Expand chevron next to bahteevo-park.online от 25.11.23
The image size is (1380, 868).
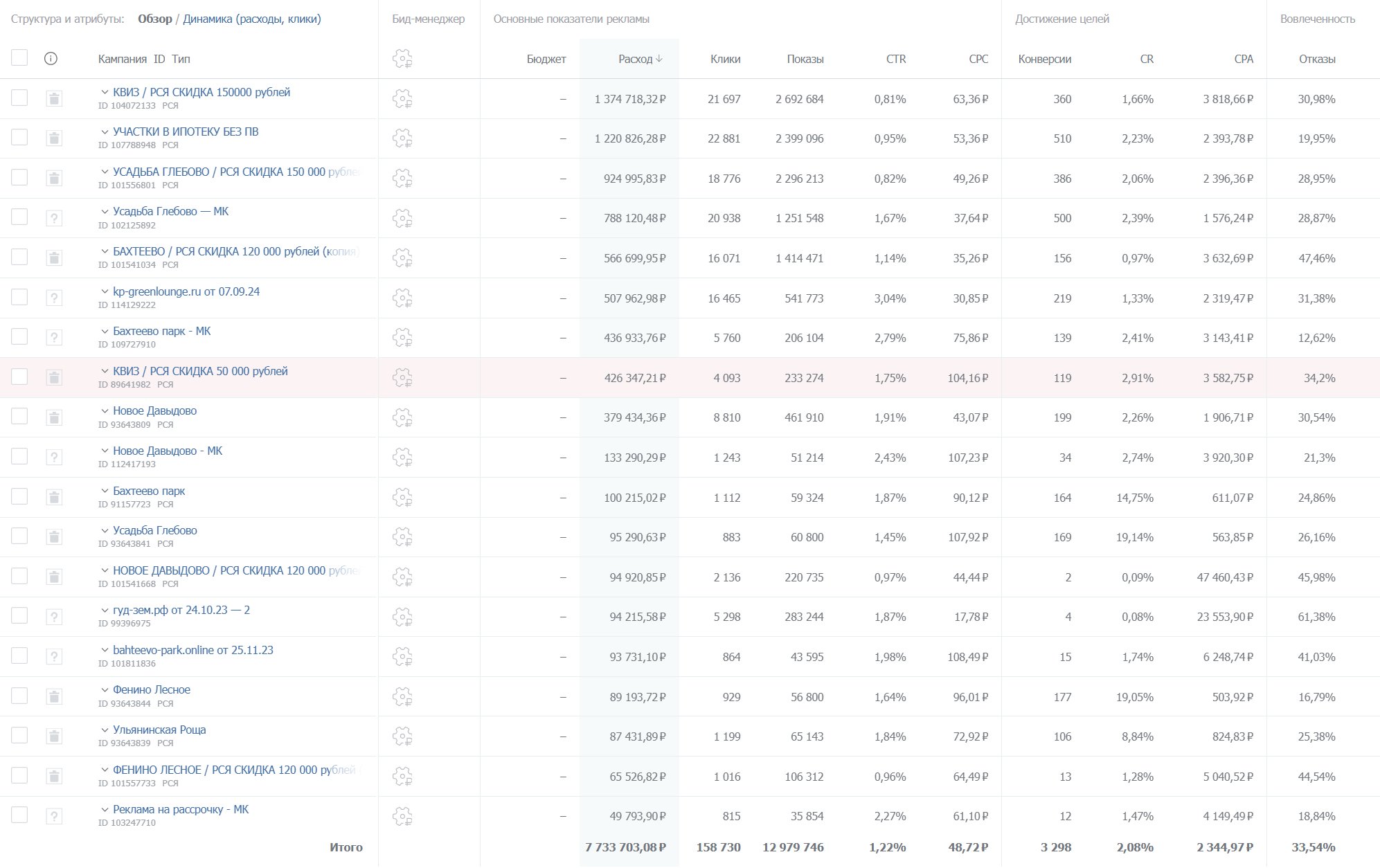click(105, 650)
